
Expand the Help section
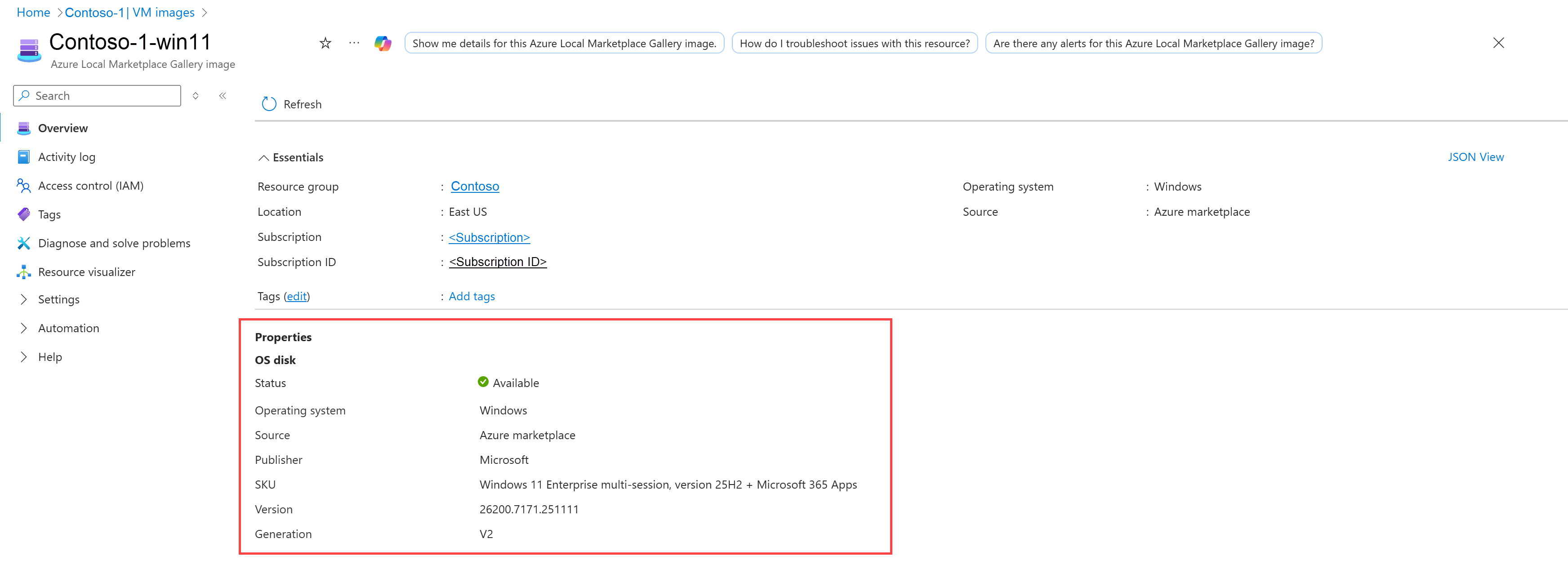[24, 357]
